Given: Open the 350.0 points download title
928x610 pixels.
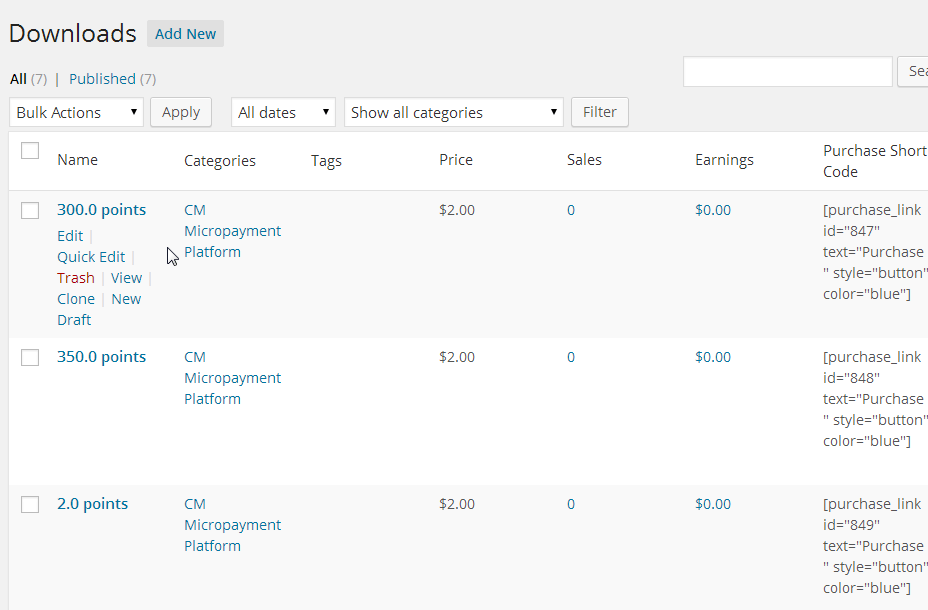Looking at the screenshot, I should point(101,357).
